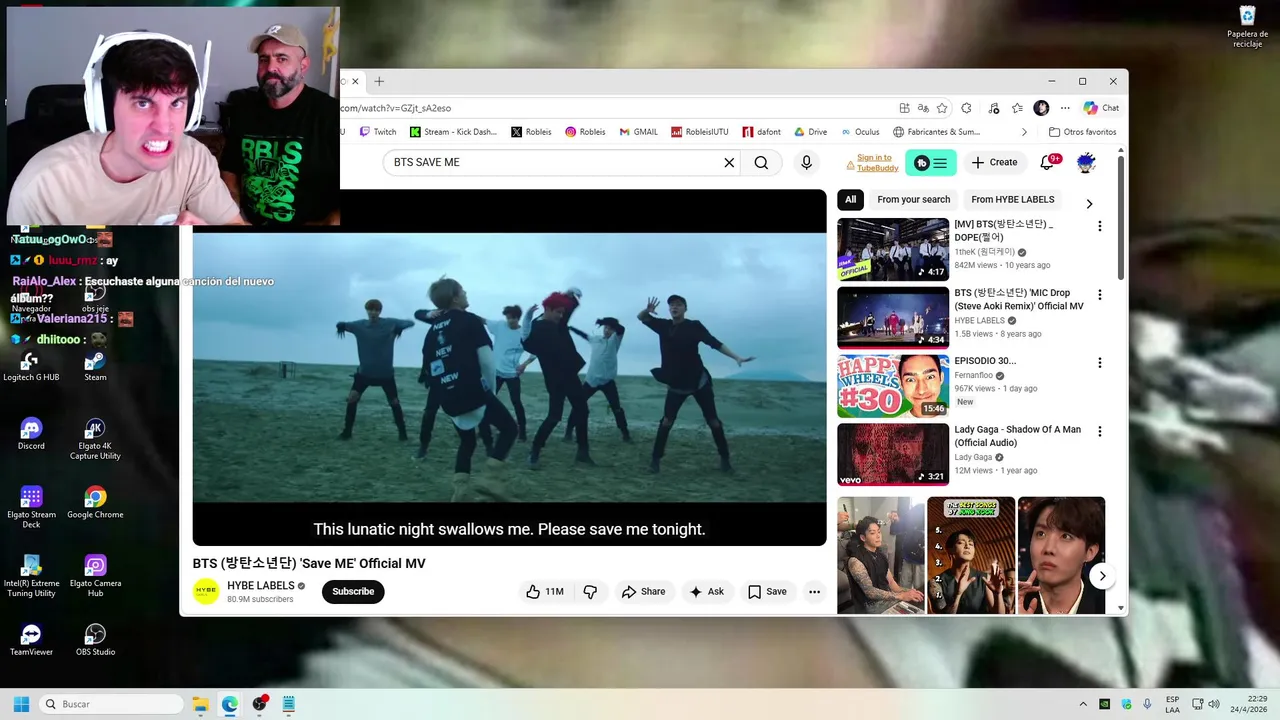Open Elgato 4K Capture Utility shortcut
The image size is (1280, 720).
coord(95,439)
